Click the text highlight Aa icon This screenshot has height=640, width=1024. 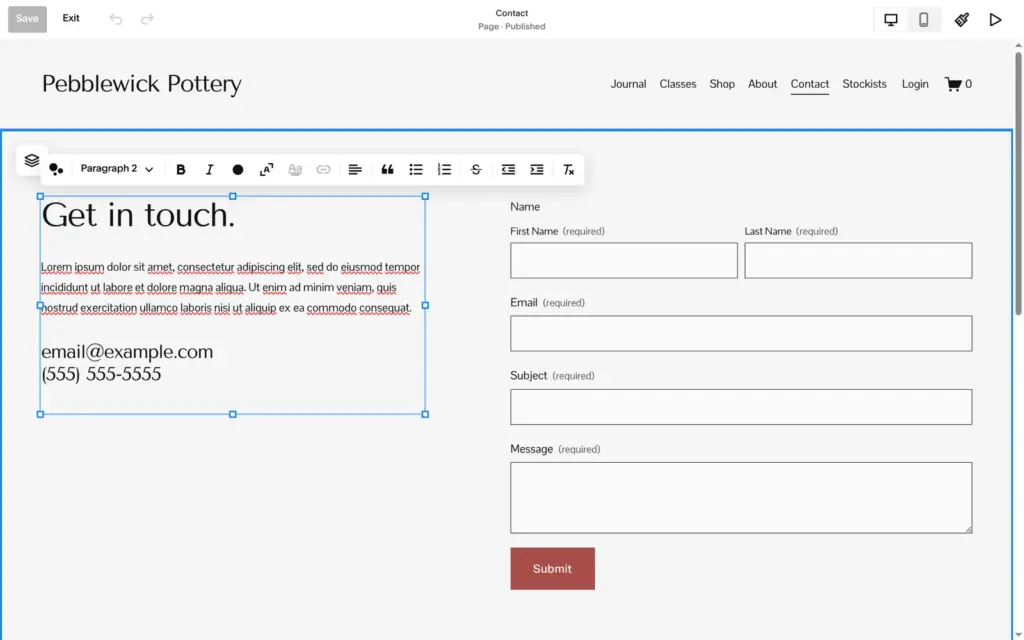[x=295, y=170]
